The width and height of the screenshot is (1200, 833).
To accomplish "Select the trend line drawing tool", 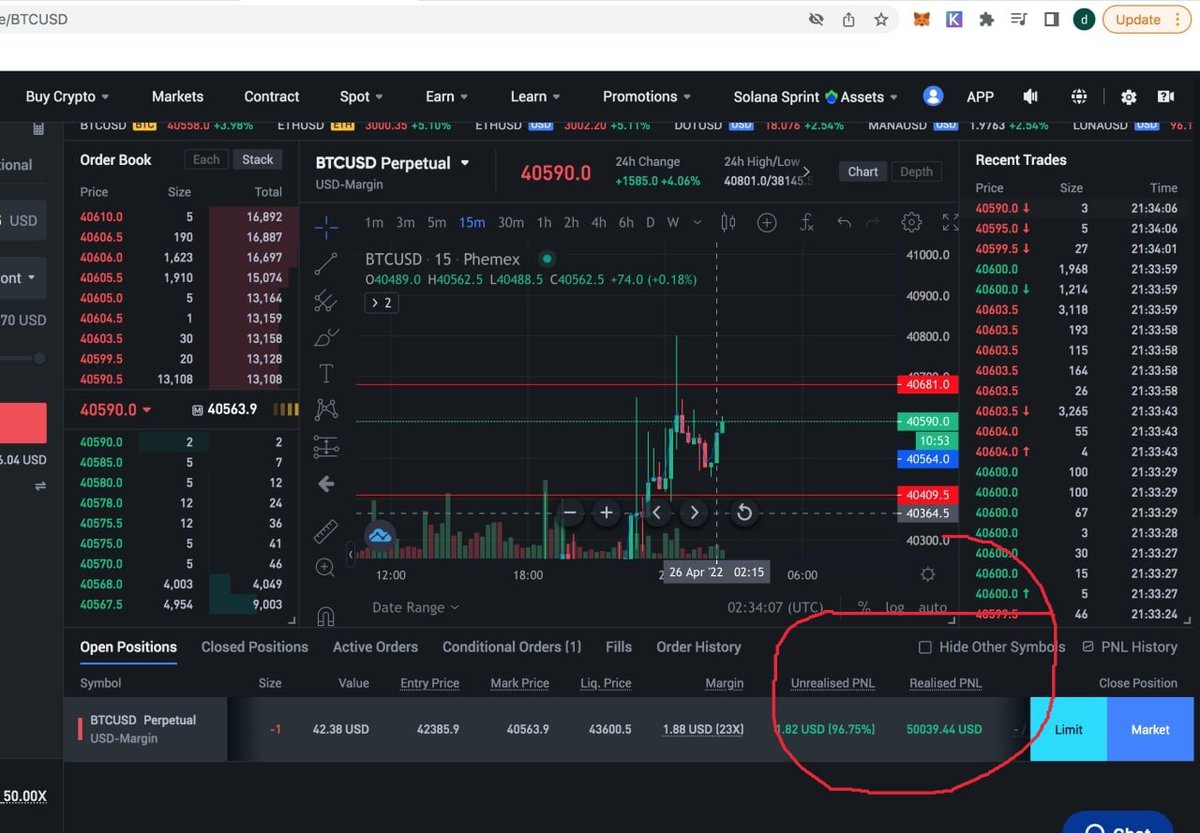I will [326, 264].
